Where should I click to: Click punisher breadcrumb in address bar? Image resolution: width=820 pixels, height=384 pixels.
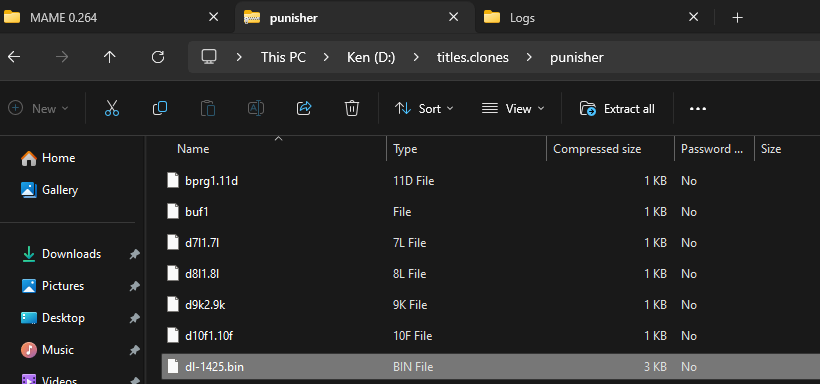pyautogui.click(x=577, y=57)
